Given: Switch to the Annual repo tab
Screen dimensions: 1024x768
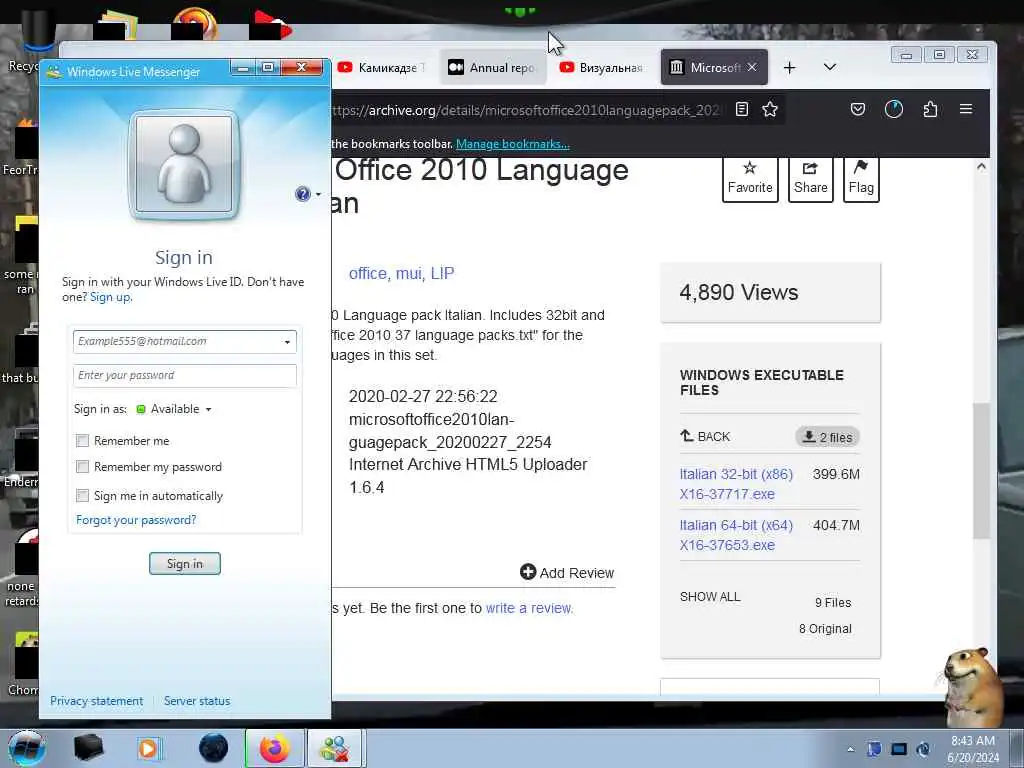Looking at the screenshot, I should pyautogui.click(x=493, y=67).
